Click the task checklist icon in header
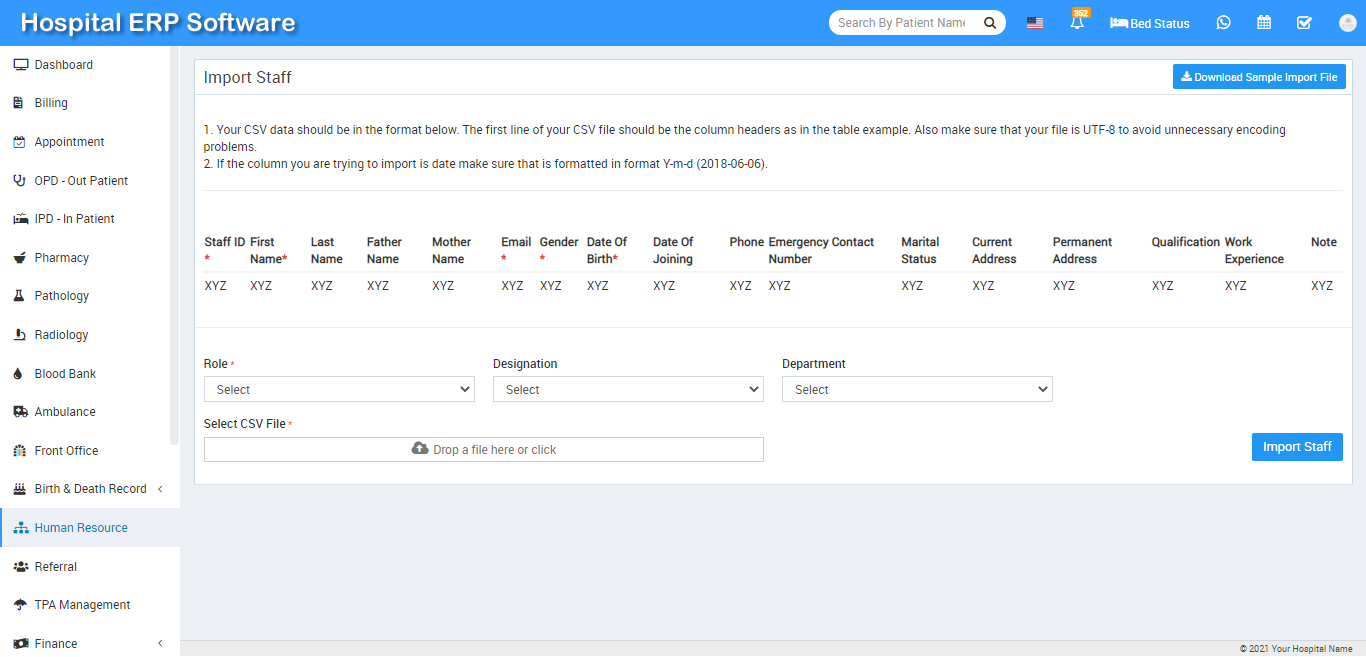The width and height of the screenshot is (1366, 657). pyautogui.click(x=1304, y=23)
